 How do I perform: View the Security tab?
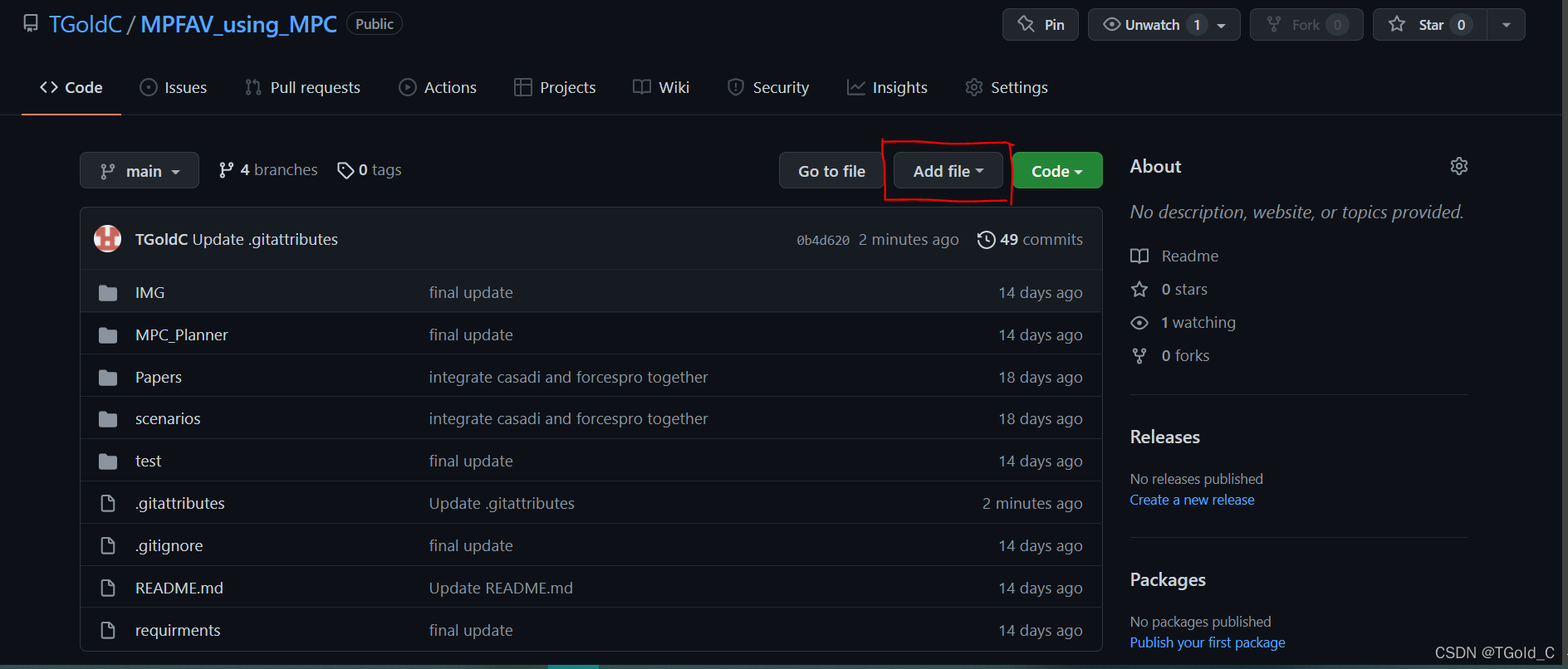click(768, 87)
